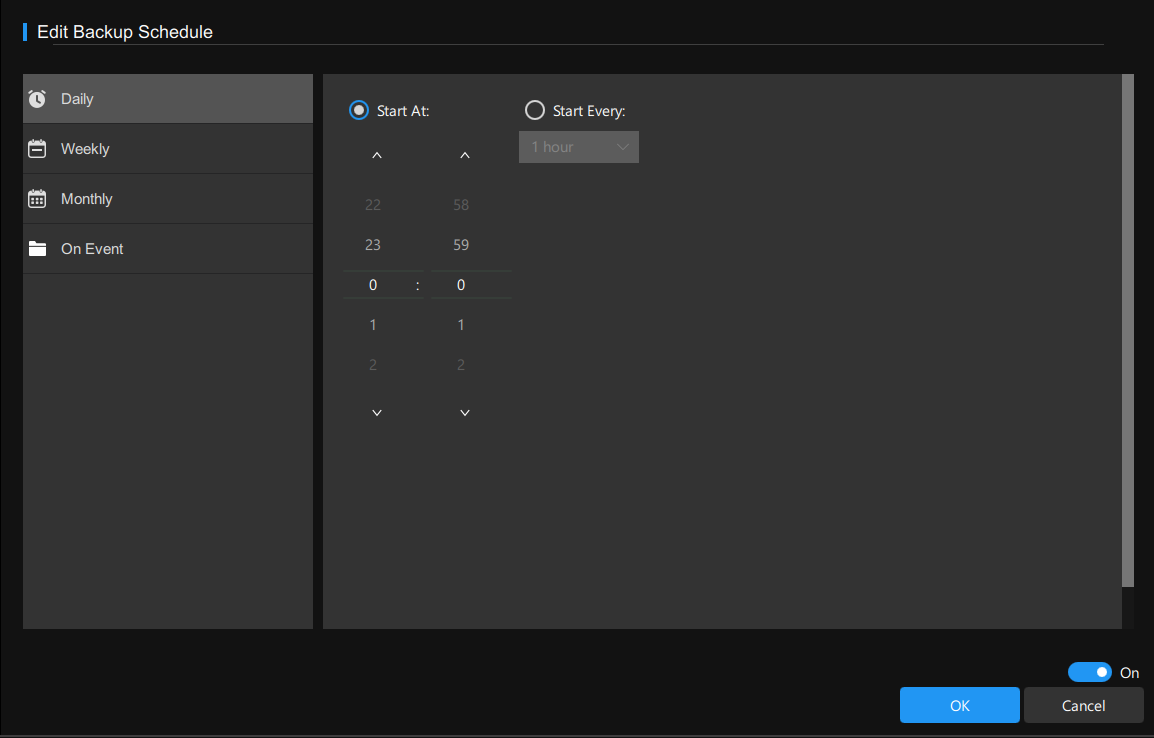Image resolution: width=1154 pixels, height=738 pixels.
Task: Click the folder icon beside On Event
Action: point(37,249)
